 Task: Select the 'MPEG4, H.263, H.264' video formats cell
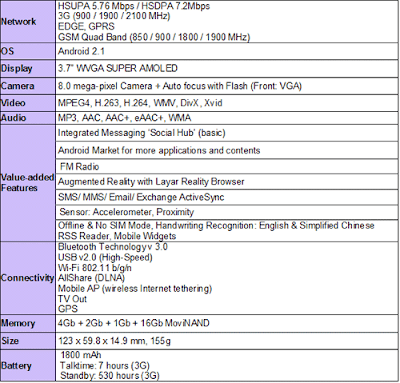click(x=227, y=103)
